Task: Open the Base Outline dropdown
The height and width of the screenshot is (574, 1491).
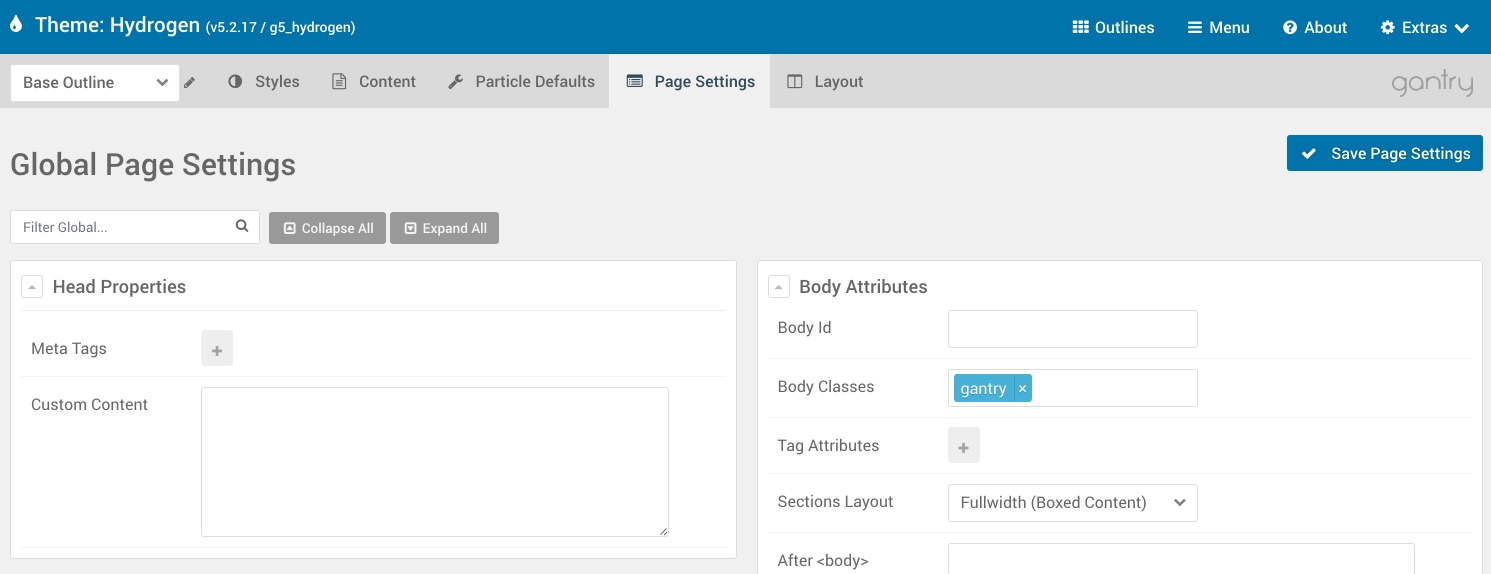Action: (x=95, y=83)
